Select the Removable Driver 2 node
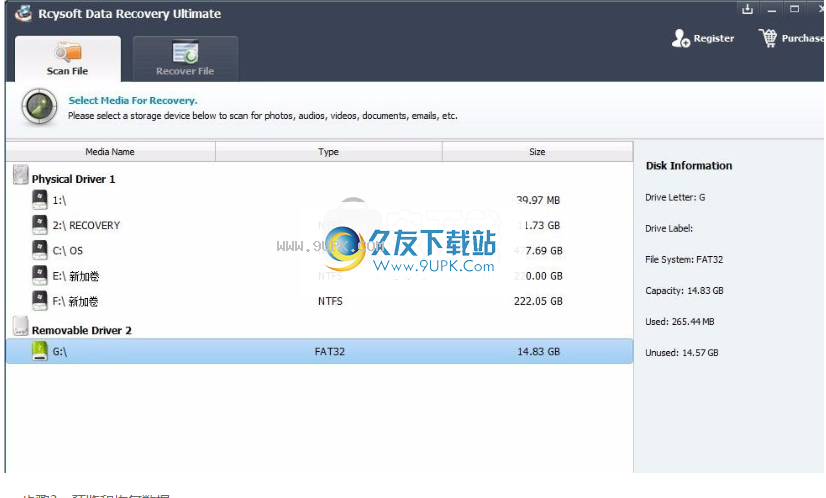The height and width of the screenshot is (498, 826). 82,330
